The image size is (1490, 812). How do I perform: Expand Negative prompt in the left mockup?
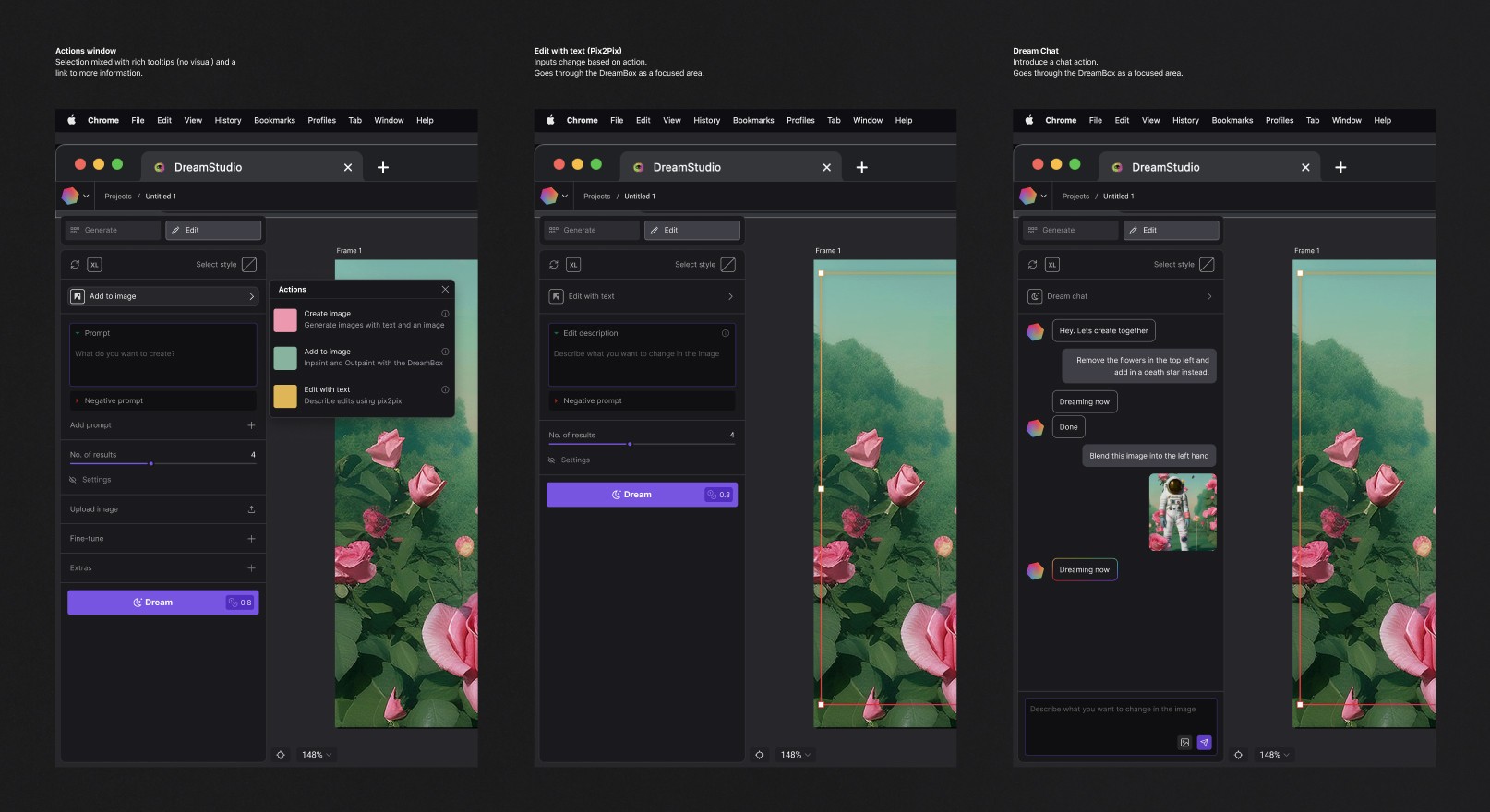pyautogui.click(x=78, y=401)
